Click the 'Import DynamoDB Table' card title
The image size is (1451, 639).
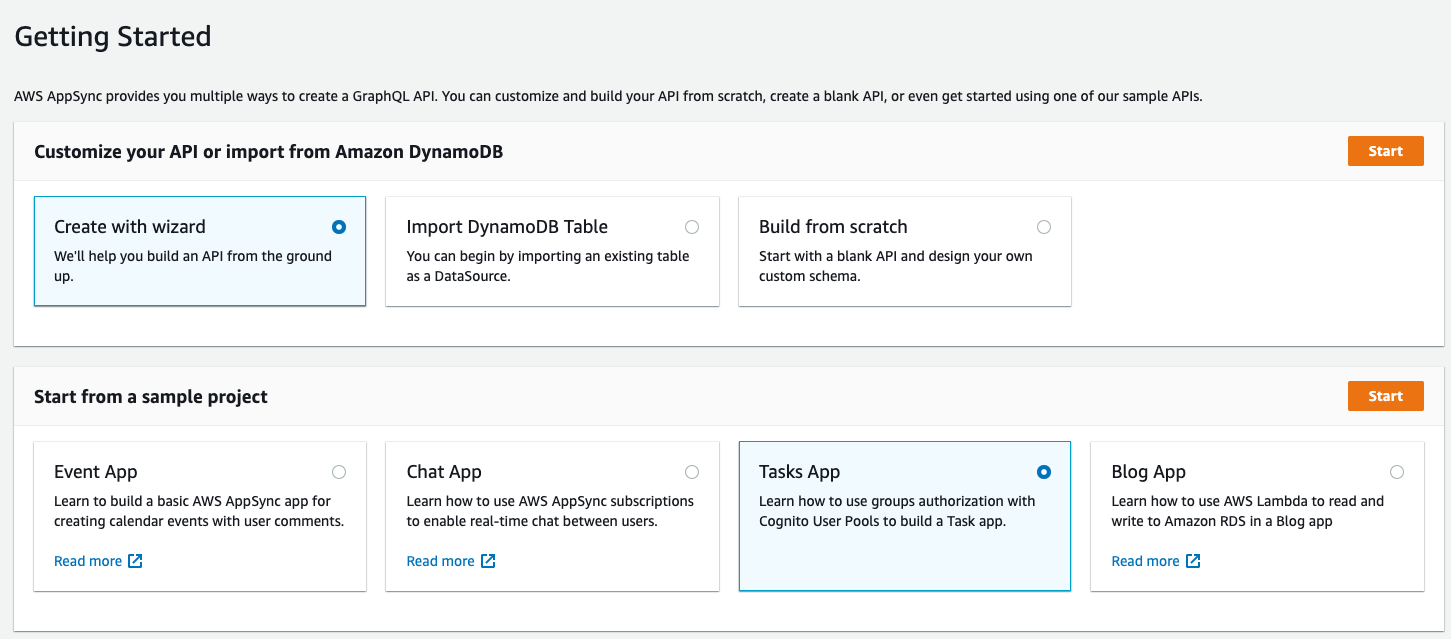click(507, 227)
